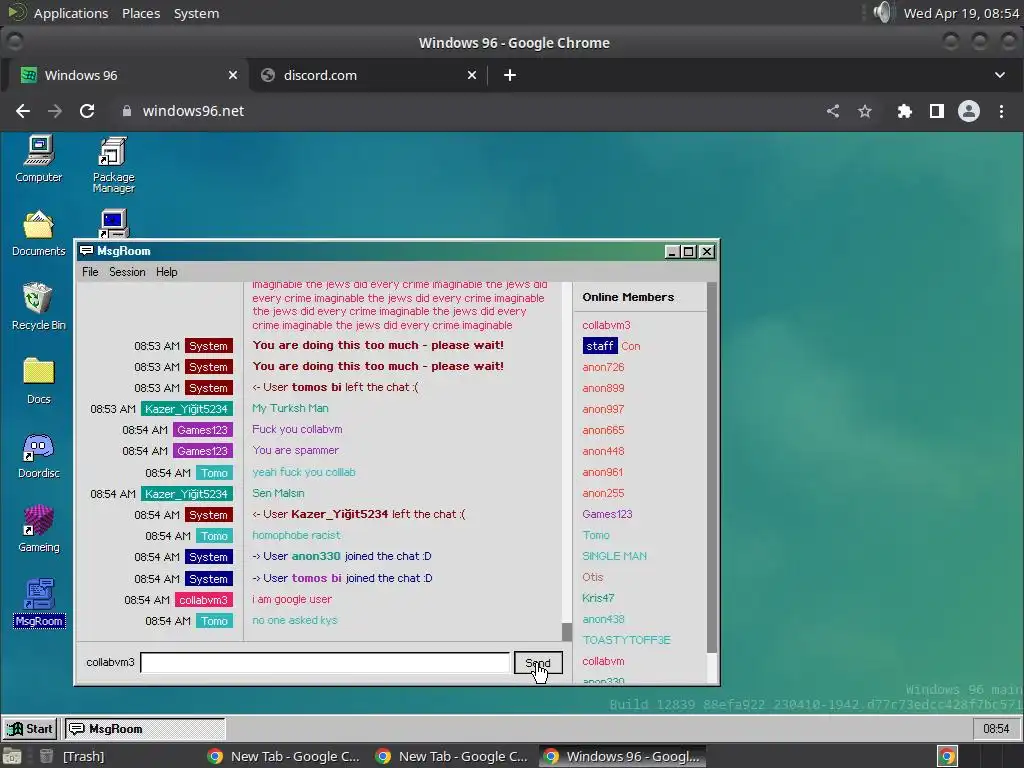Open the Package Manager desktop icon
Screen dimensions: 1024x768
point(113,165)
